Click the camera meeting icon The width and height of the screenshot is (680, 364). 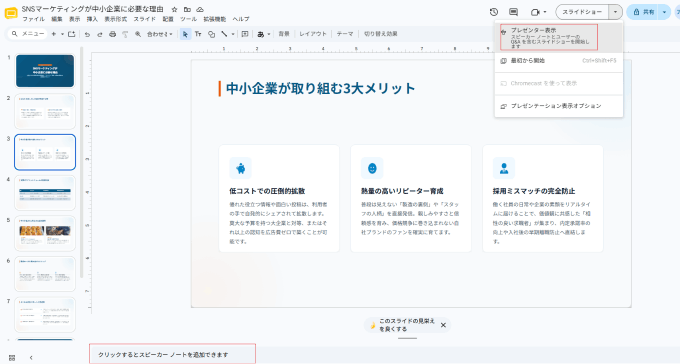535,12
